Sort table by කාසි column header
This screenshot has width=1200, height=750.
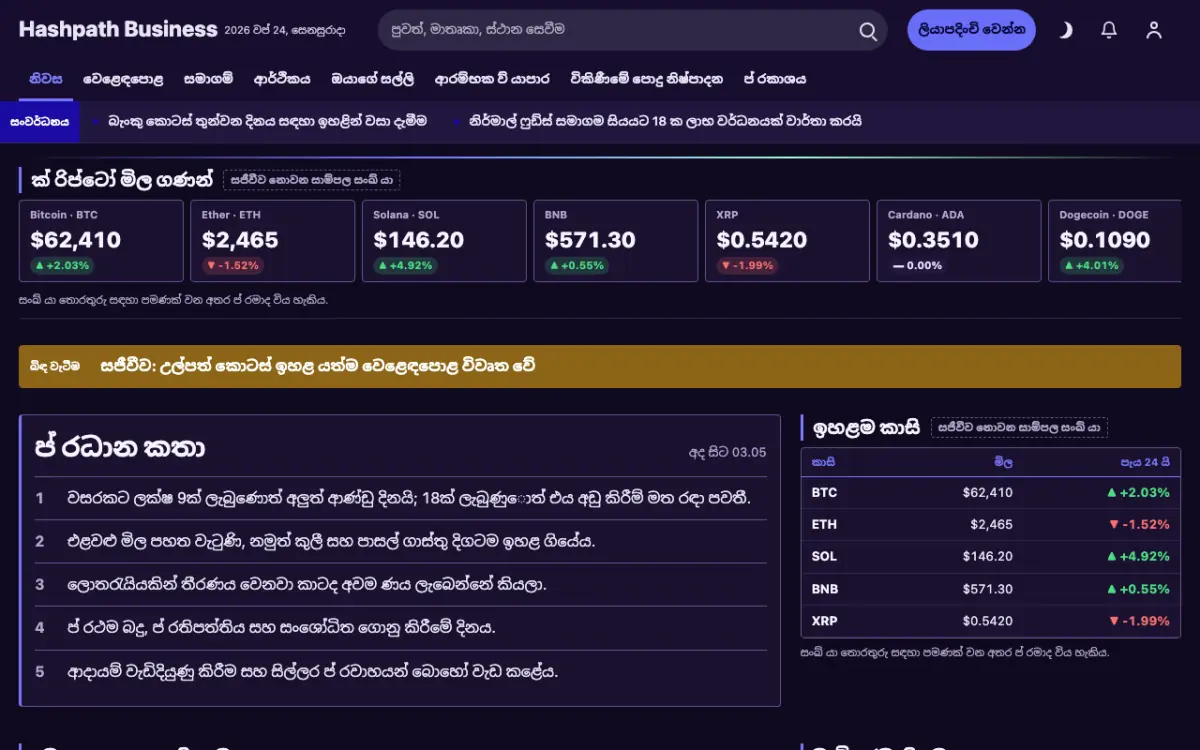pyautogui.click(x=823, y=462)
